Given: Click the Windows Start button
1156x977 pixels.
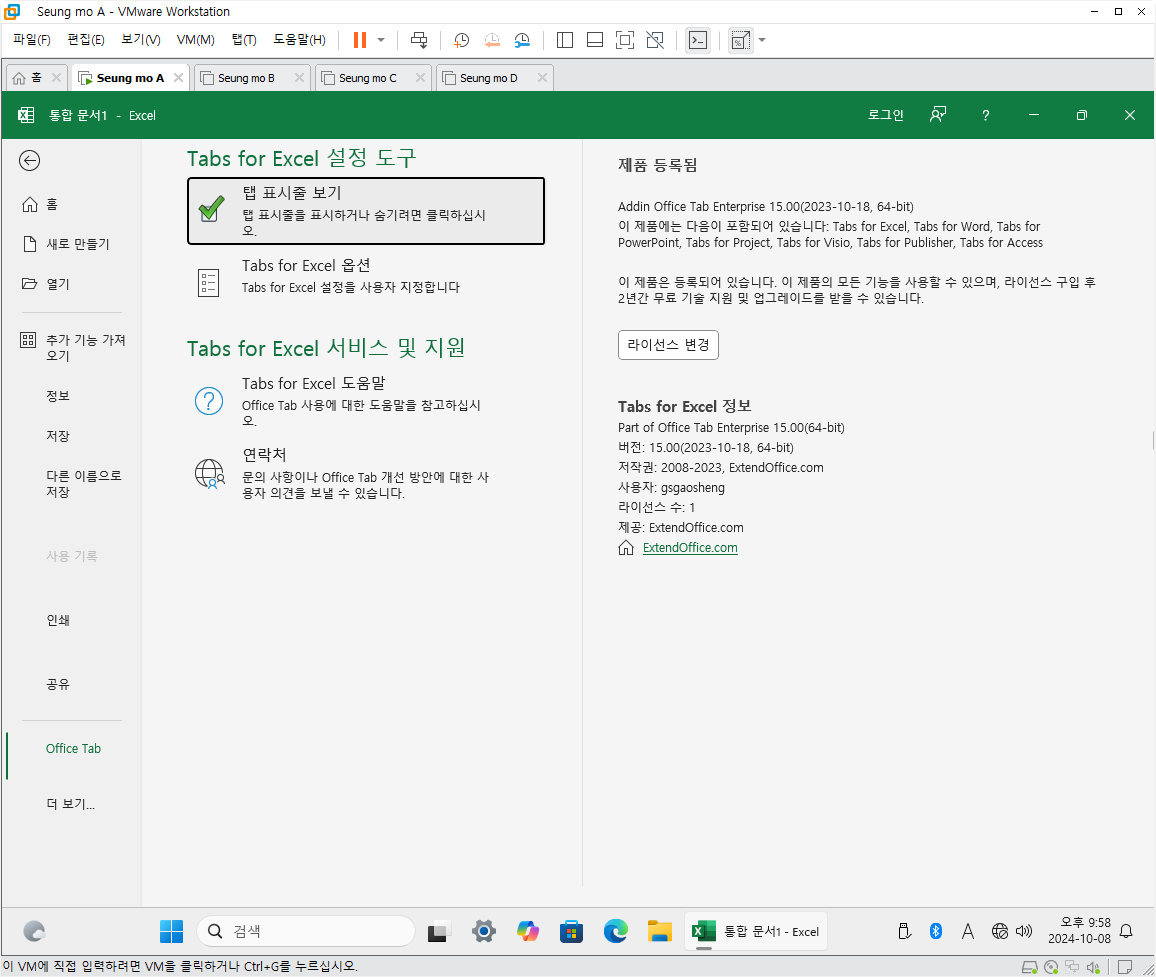Looking at the screenshot, I should pos(171,931).
